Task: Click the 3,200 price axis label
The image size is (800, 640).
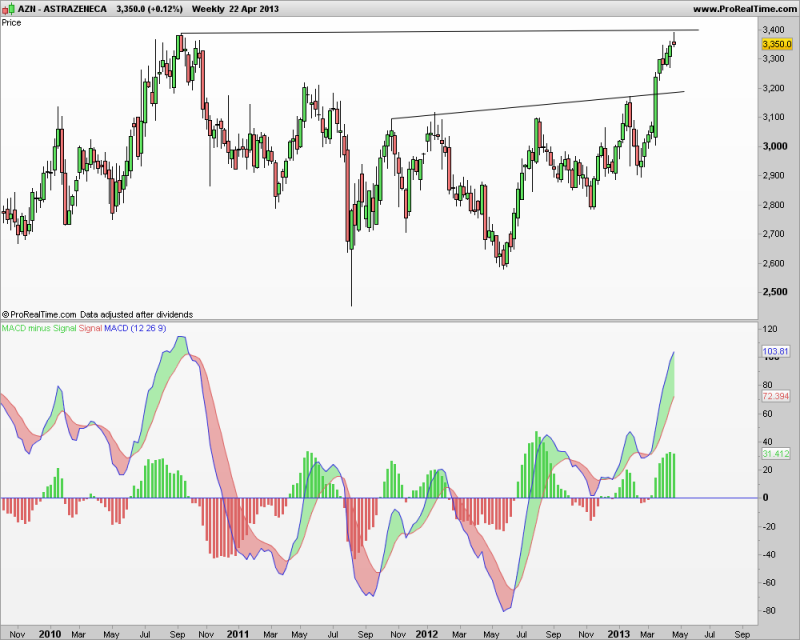Action: 773,88
